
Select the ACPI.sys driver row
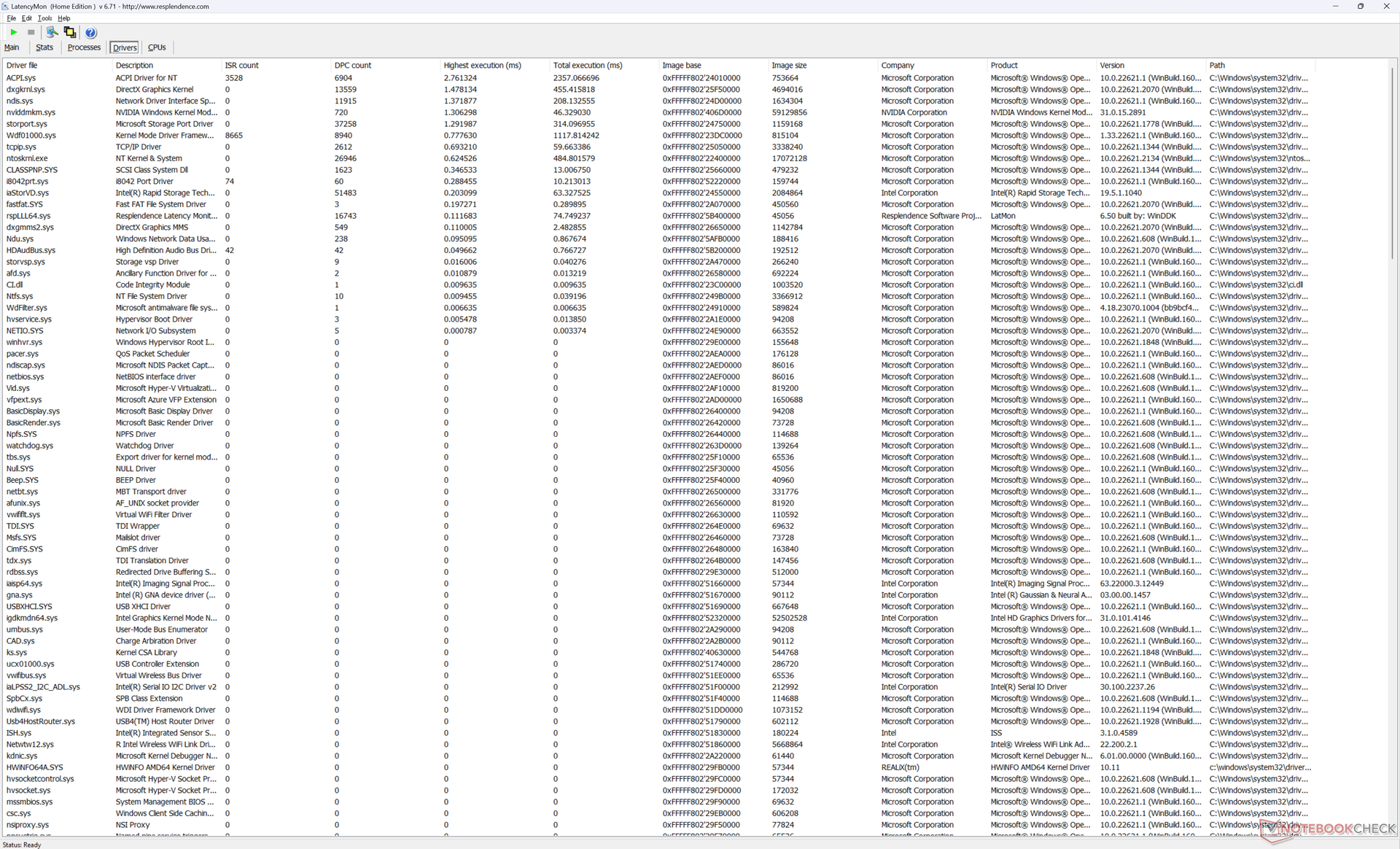click(21, 78)
